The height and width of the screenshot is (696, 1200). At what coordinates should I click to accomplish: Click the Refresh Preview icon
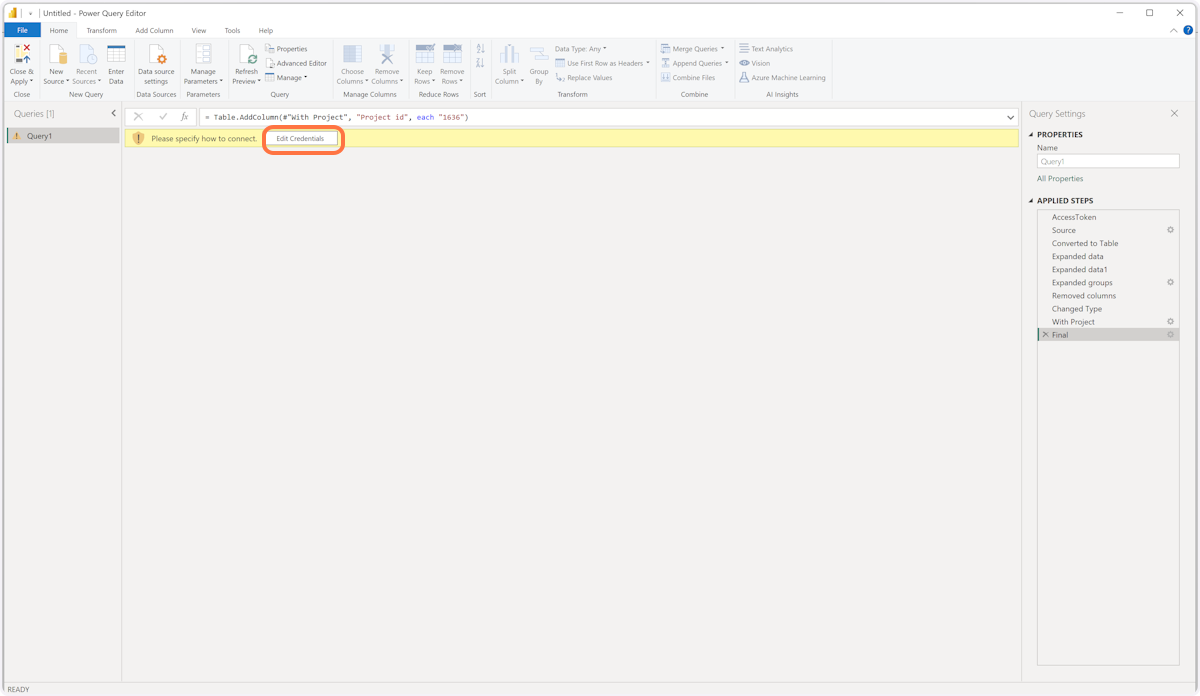pyautogui.click(x=246, y=55)
